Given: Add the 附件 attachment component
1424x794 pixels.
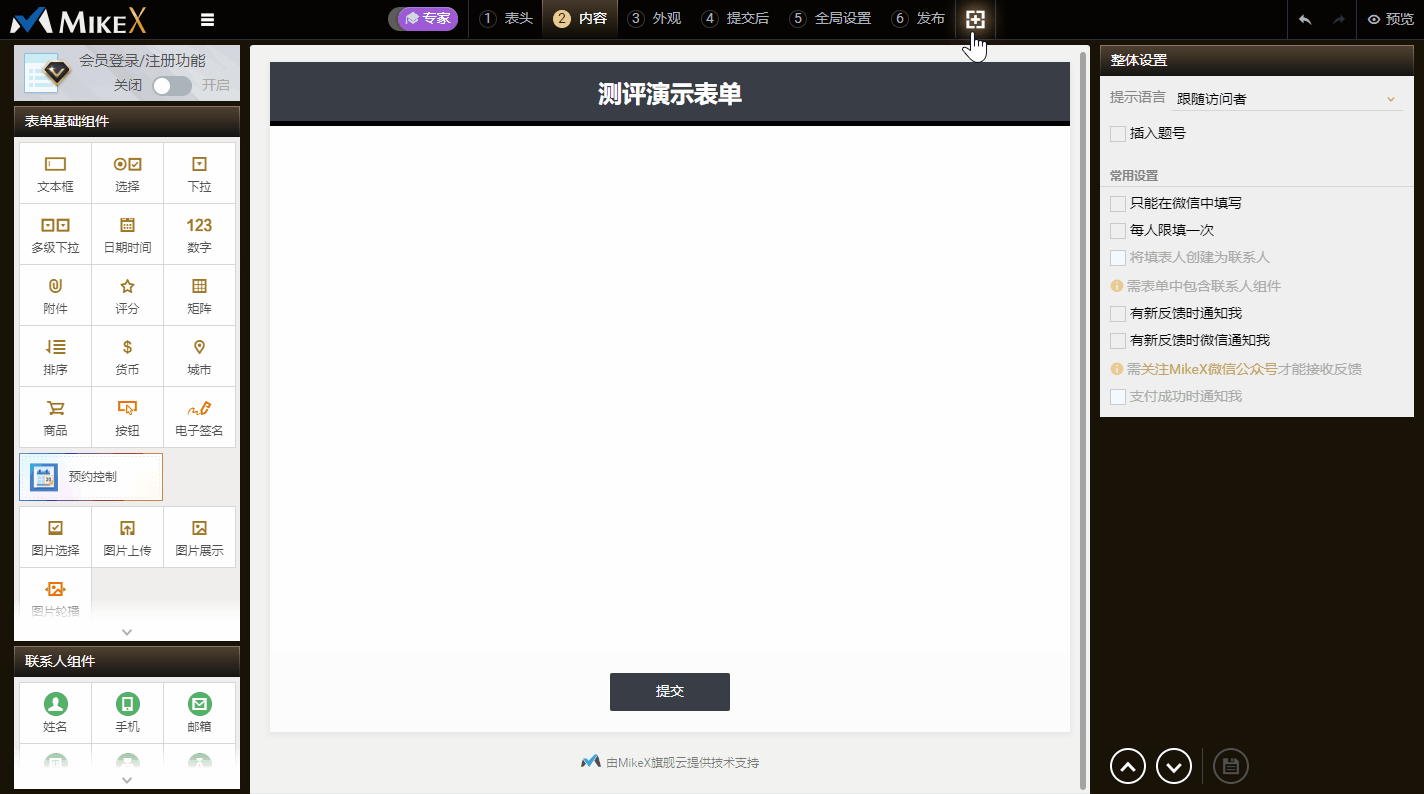Looking at the screenshot, I should [55, 295].
